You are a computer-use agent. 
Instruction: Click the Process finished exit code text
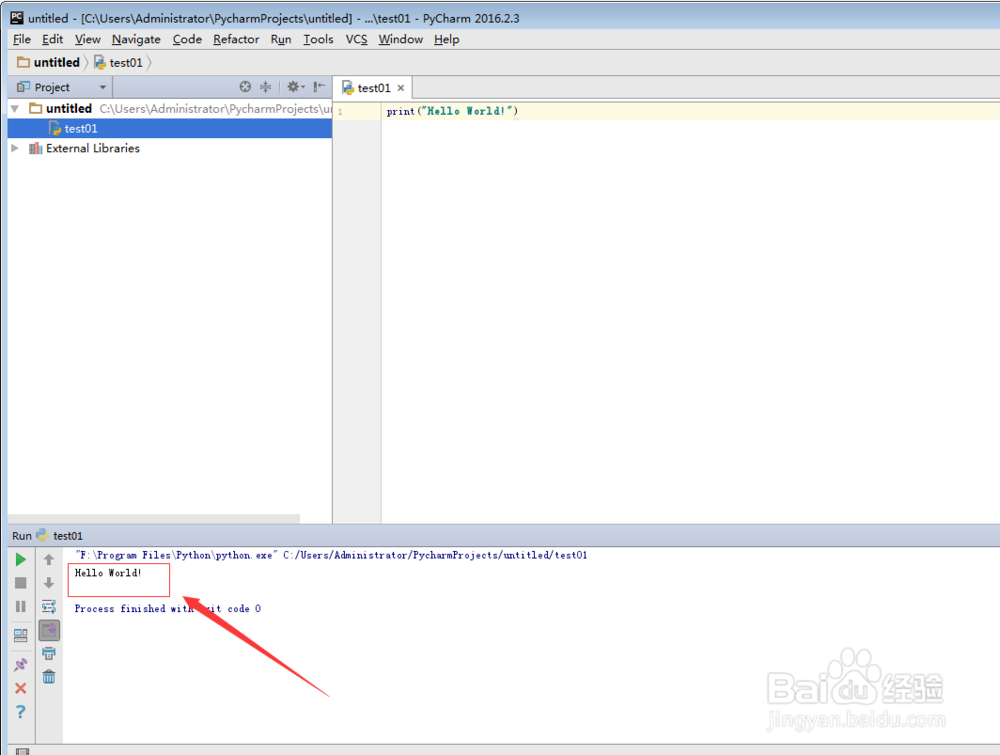[167, 609]
